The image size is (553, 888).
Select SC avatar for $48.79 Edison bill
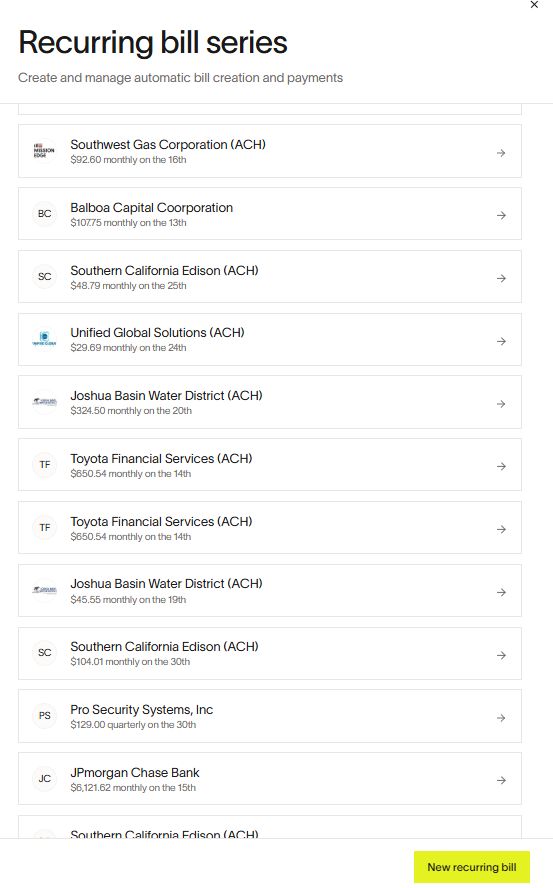pos(45,276)
